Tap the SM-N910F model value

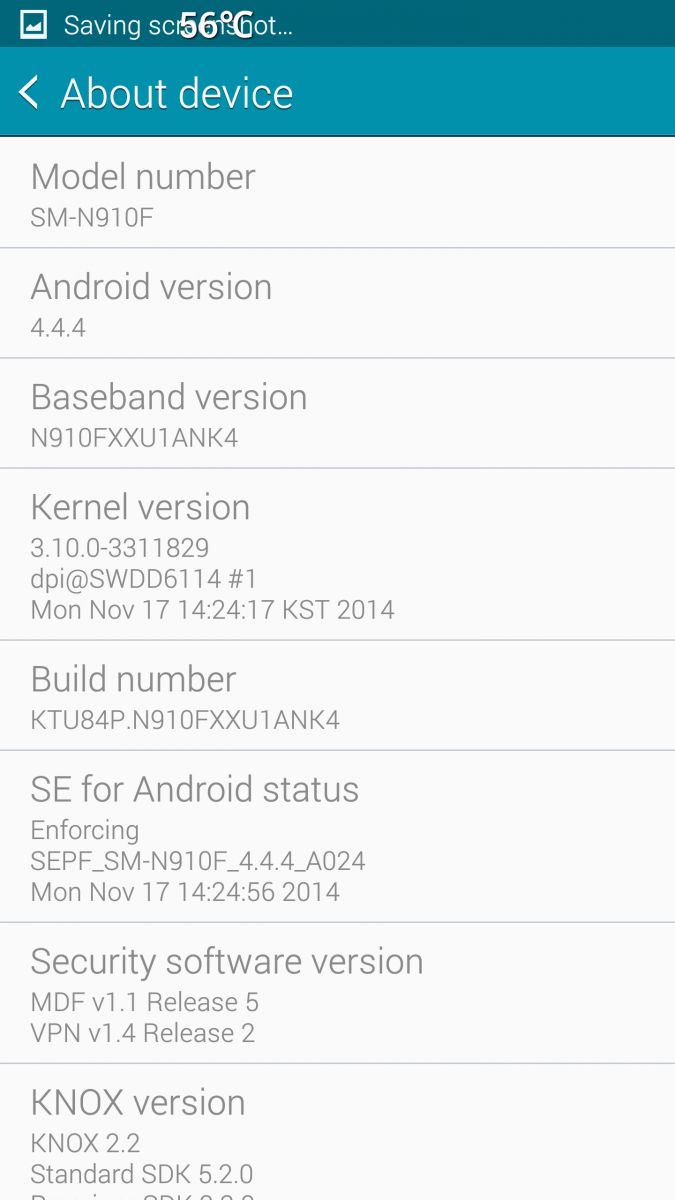tap(92, 217)
